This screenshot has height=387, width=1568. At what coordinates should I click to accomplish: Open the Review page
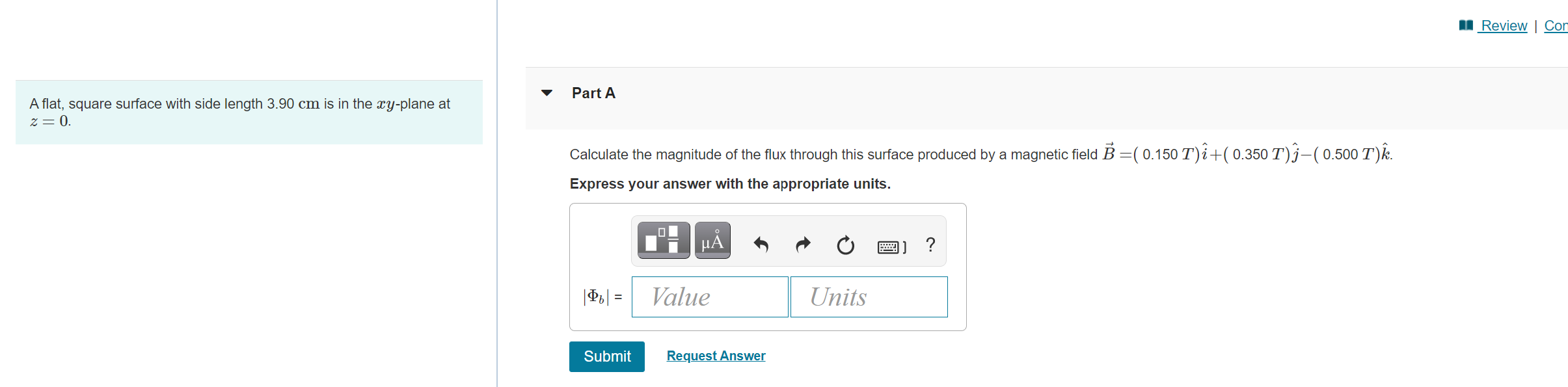tap(1503, 25)
